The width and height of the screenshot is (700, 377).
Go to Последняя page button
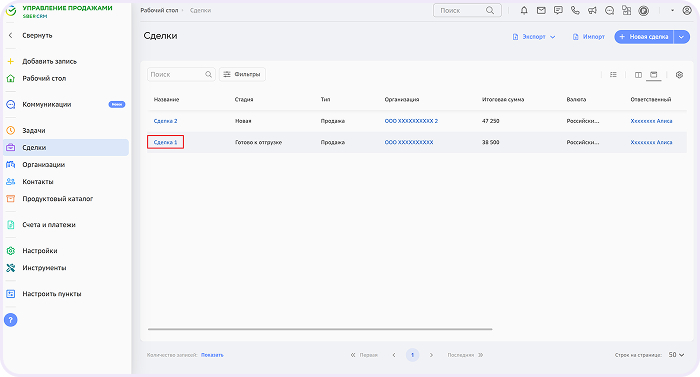465,355
